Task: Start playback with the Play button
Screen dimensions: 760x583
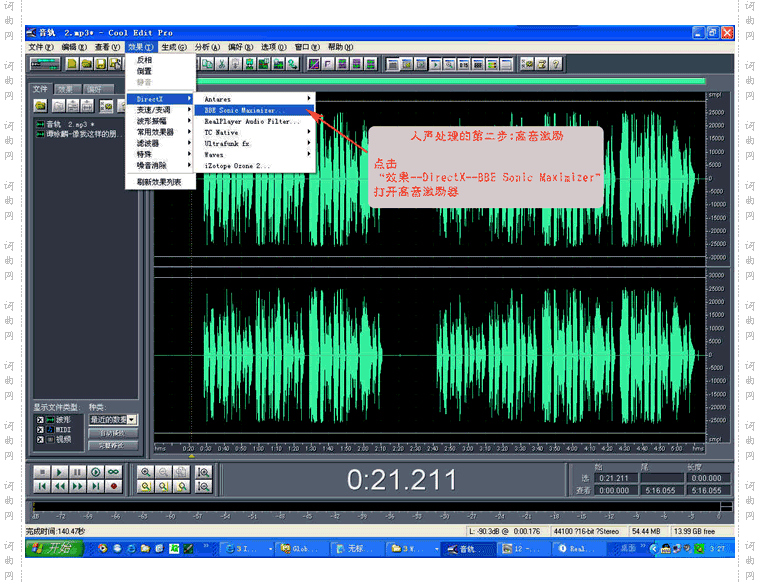Action: [60, 472]
